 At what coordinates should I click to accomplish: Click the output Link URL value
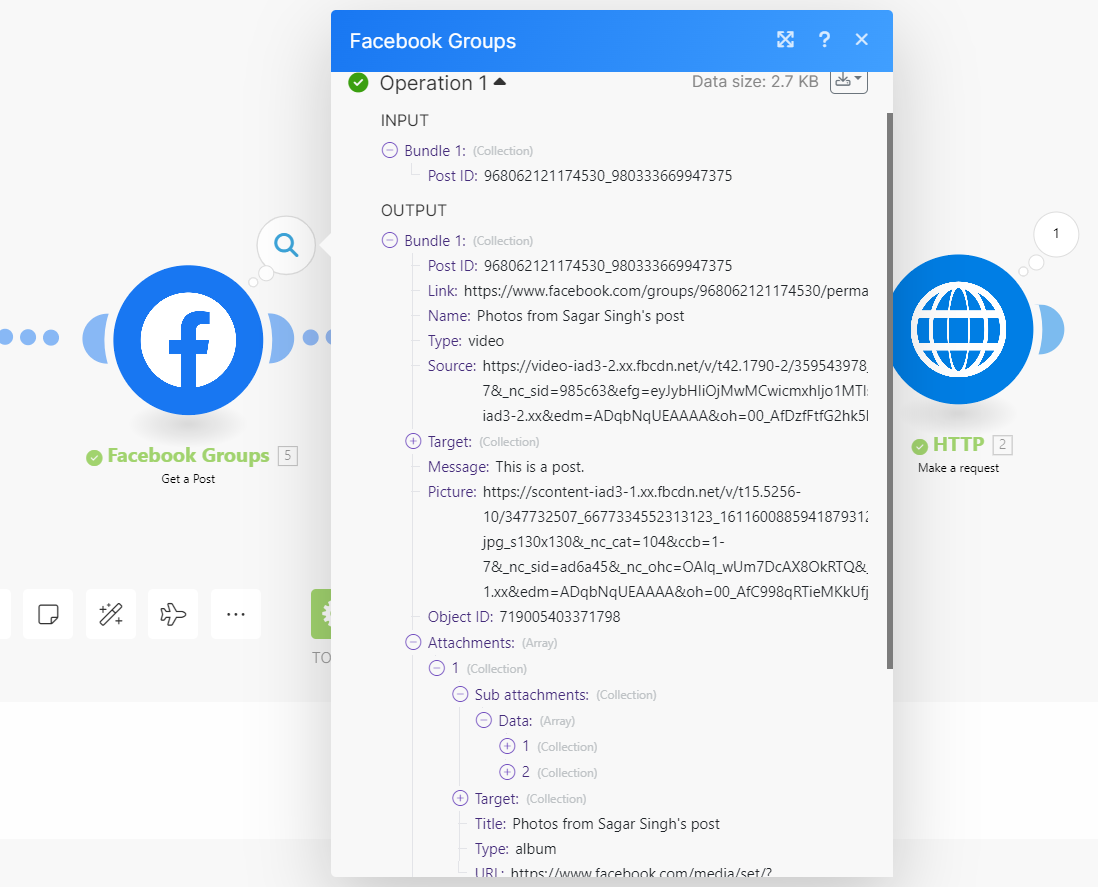[x=665, y=291]
